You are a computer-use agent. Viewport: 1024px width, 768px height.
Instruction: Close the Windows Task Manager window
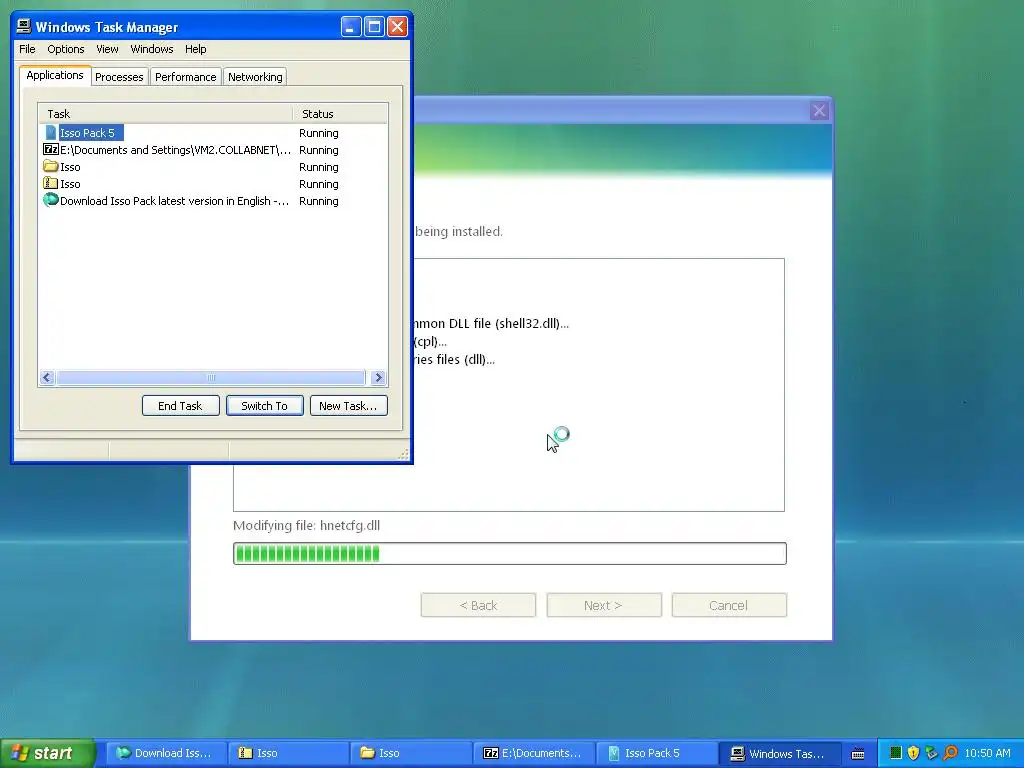coord(397,27)
